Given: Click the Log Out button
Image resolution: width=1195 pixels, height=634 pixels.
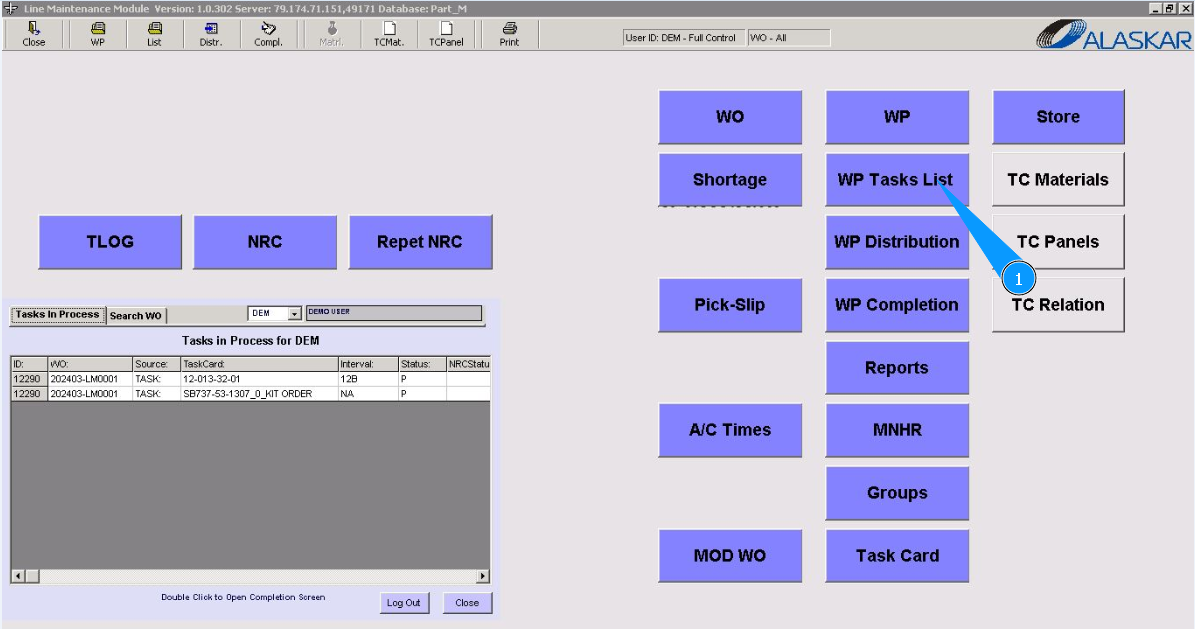Looking at the screenshot, I should pos(404,603).
